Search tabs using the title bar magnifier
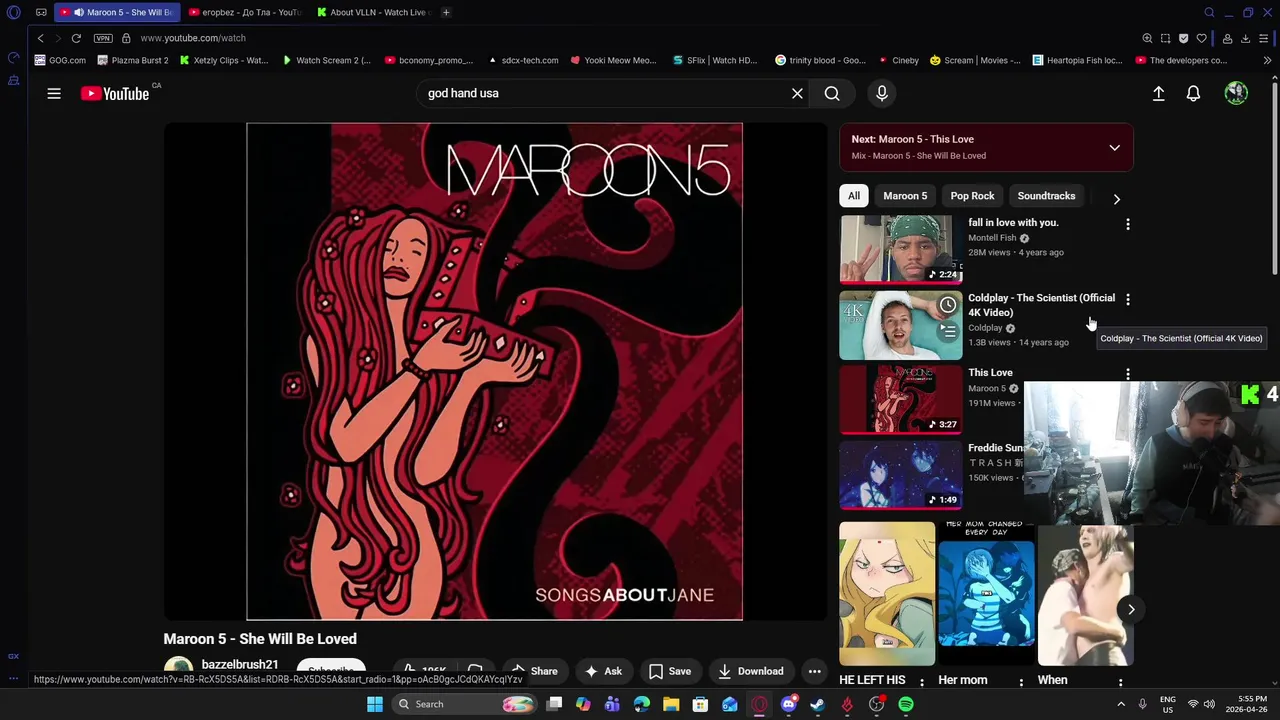 (x=1209, y=12)
